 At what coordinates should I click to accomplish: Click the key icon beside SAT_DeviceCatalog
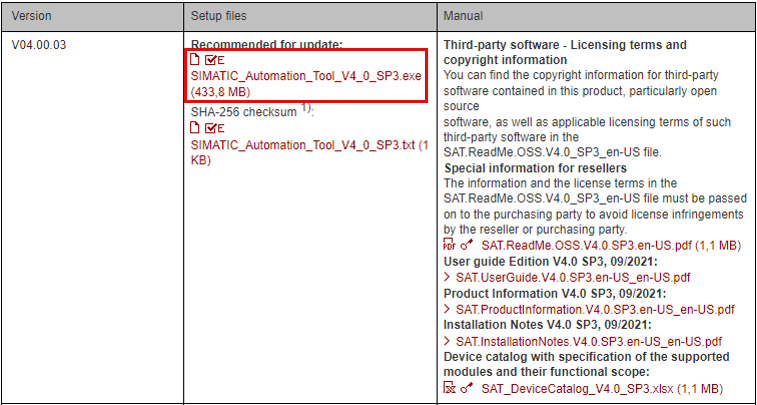coord(466,388)
